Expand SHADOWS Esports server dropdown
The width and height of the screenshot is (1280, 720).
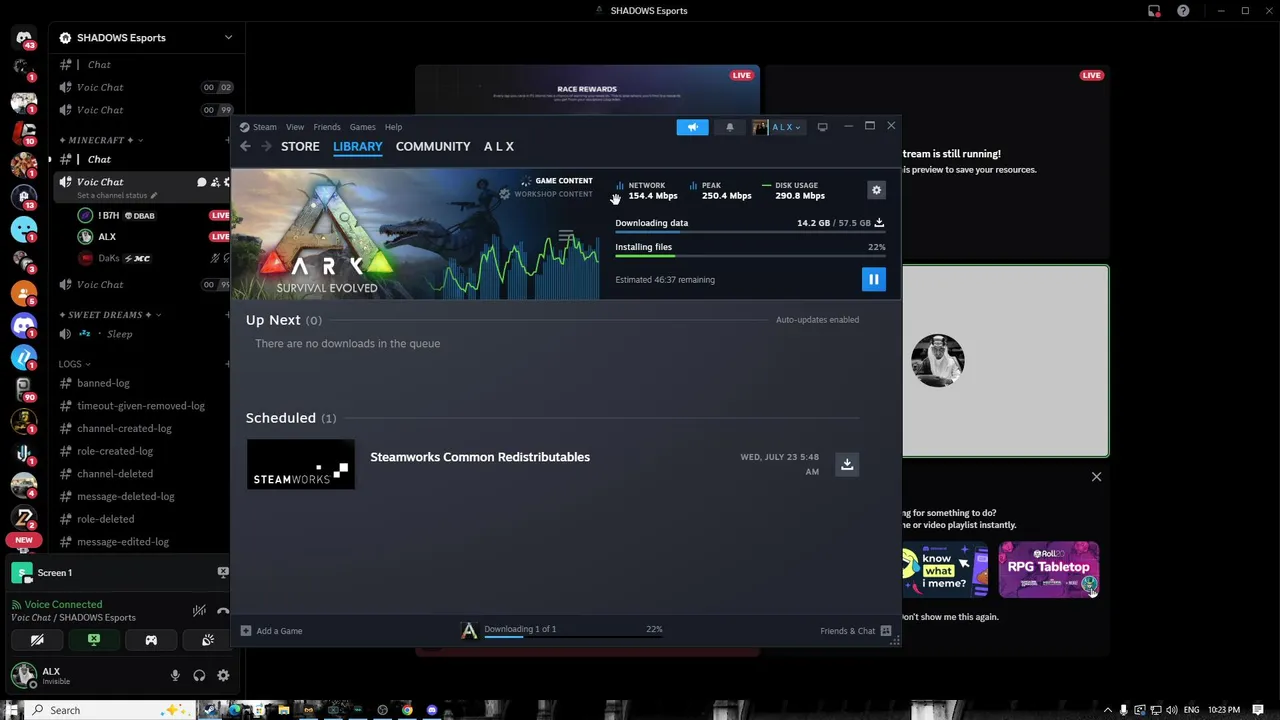pos(228,38)
